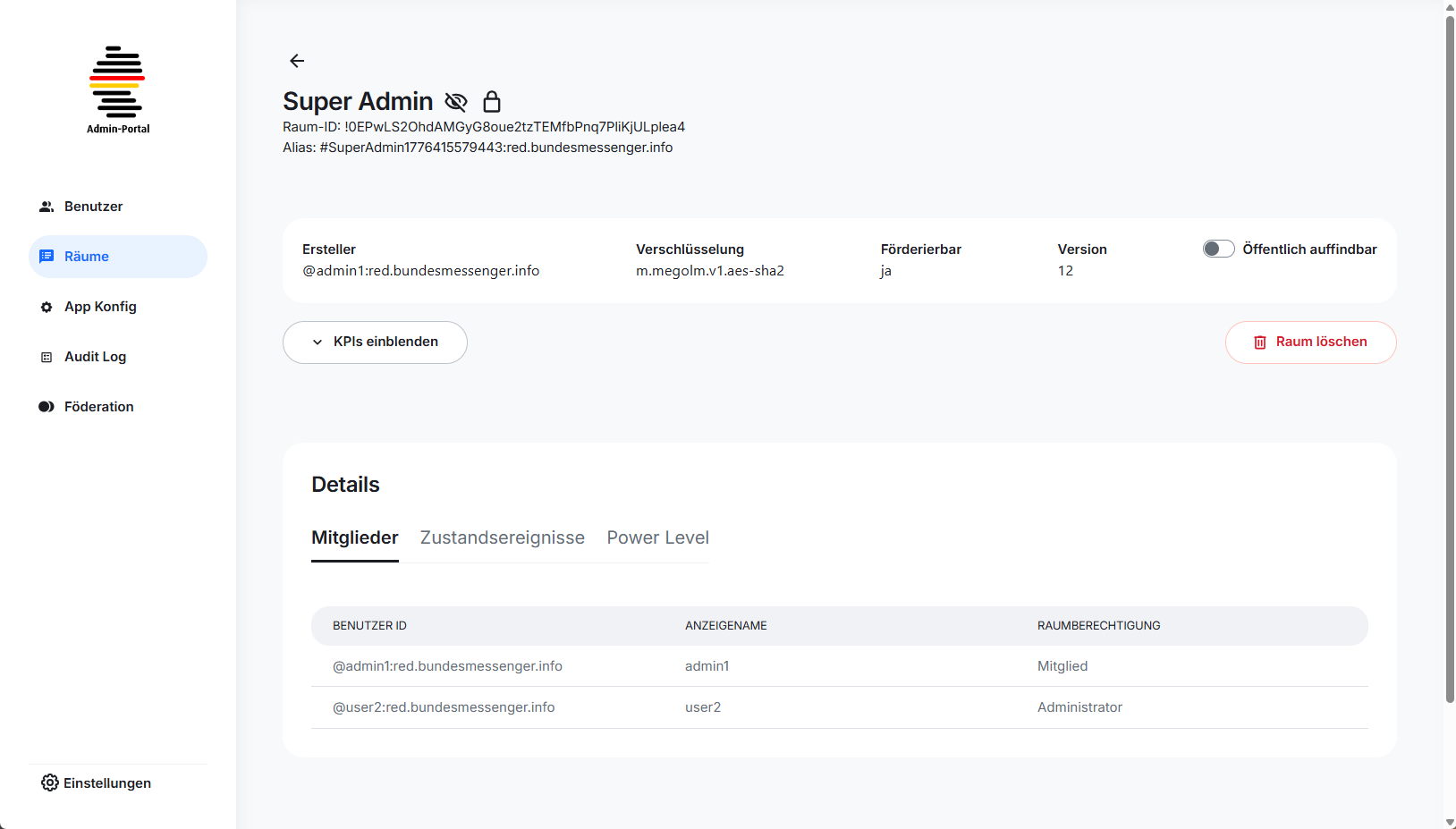Click the page vertical scrollbar
1456x829 pixels.
tap(1450, 358)
